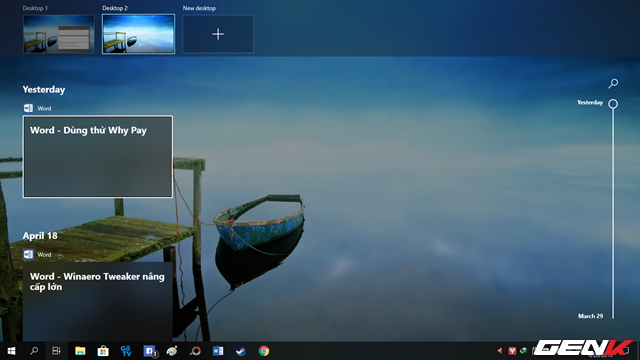Launch the Go TV taskbar app
640x360 pixels.
(x=126, y=351)
